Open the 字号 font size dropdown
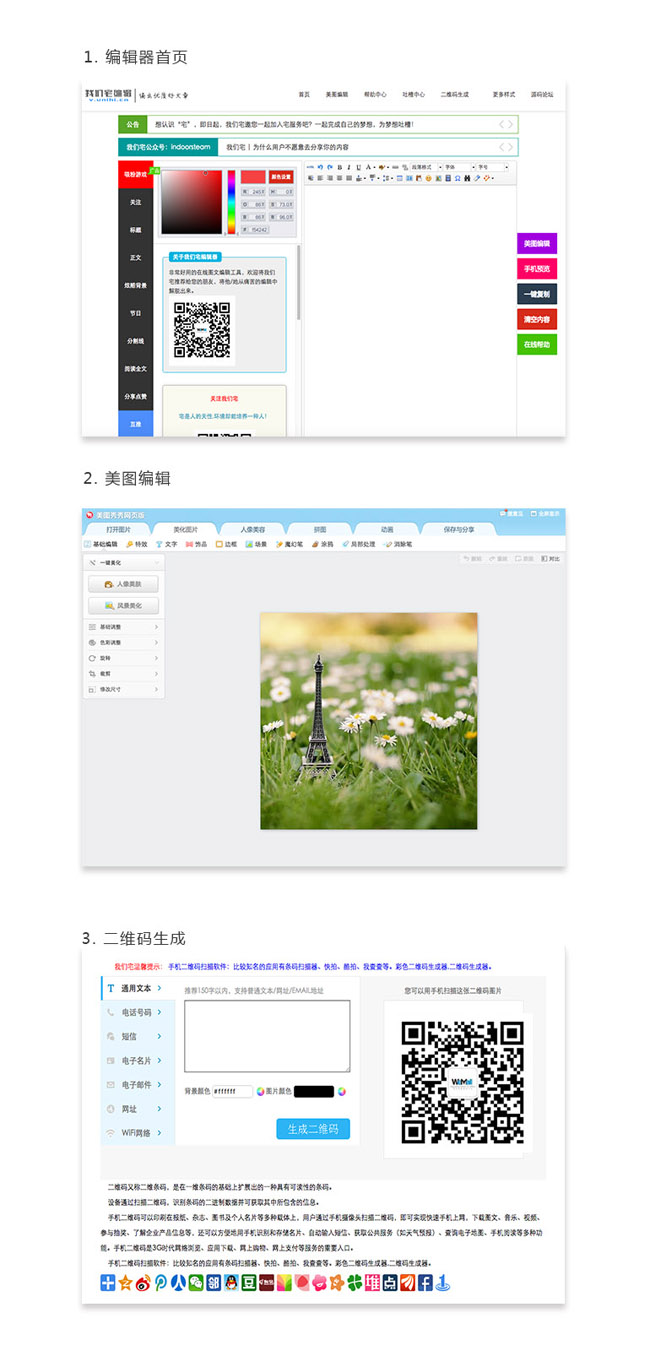The width and height of the screenshot is (650, 1351). pyautogui.click(x=491, y=167)
